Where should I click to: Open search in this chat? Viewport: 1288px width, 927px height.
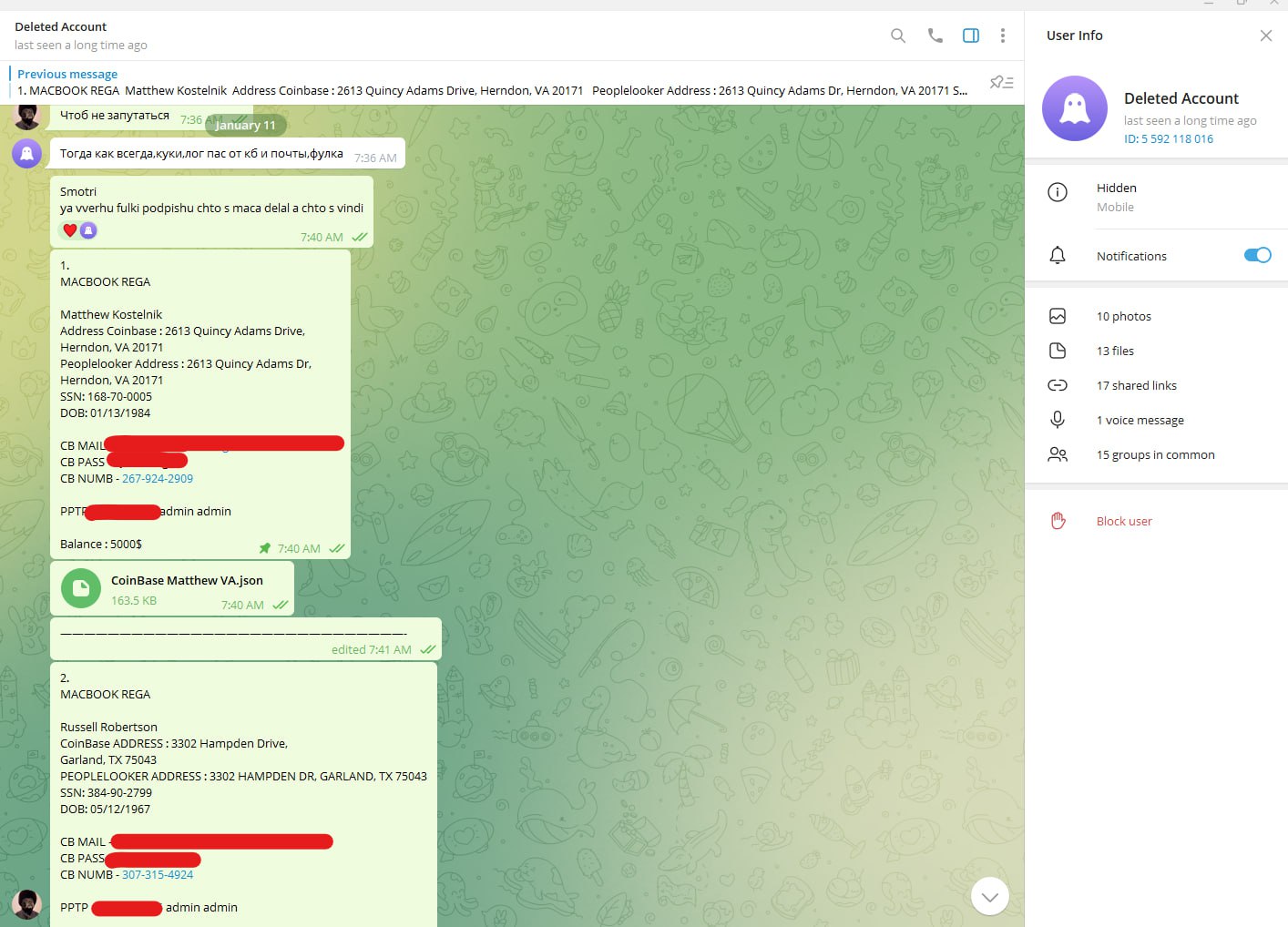click(898, 36)
